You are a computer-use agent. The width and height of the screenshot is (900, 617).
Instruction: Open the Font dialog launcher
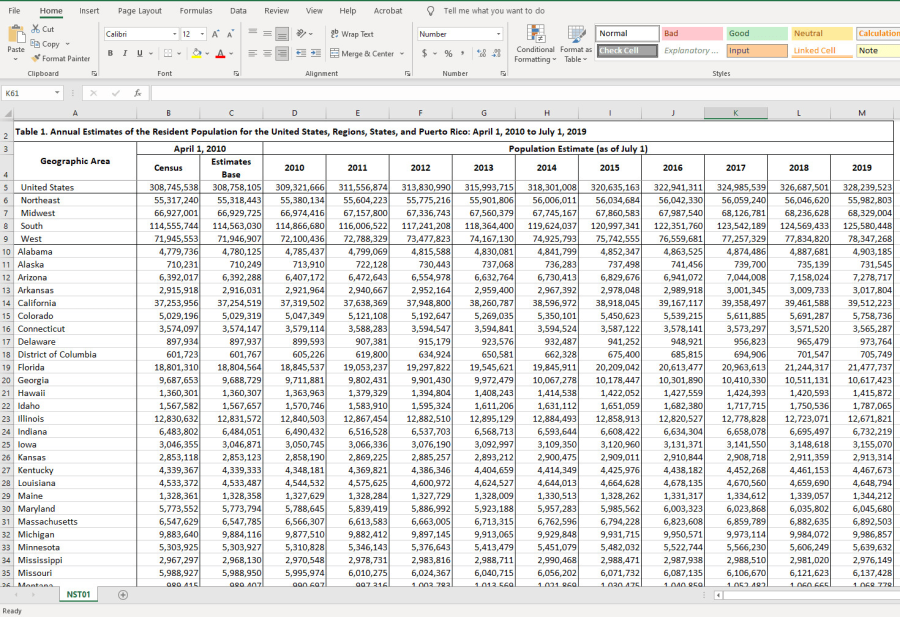[x=236, y=73]
